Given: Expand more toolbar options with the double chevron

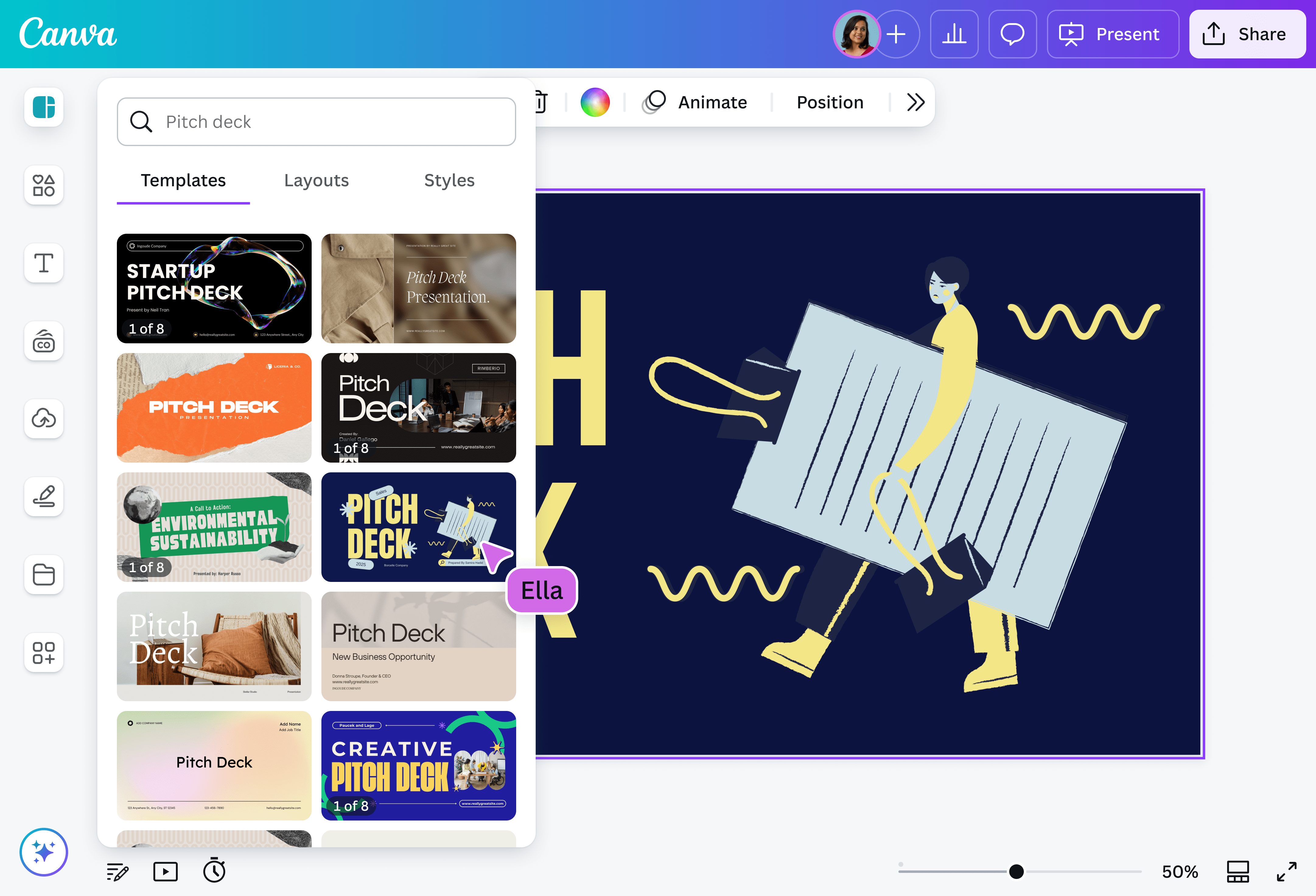Looking at the screenshot, I should (x=915, y=102).
